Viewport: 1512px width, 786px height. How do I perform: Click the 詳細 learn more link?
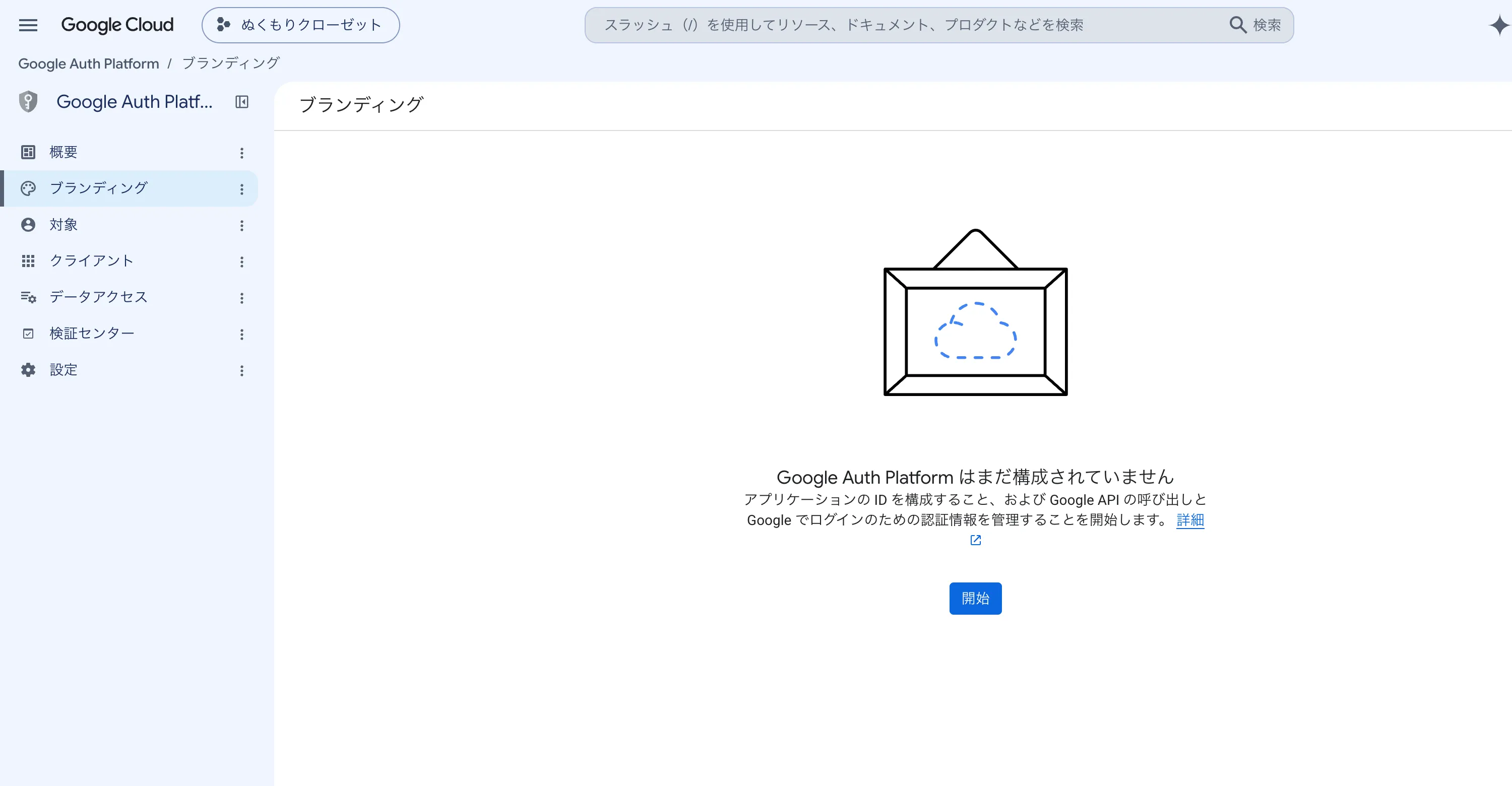1190,520
